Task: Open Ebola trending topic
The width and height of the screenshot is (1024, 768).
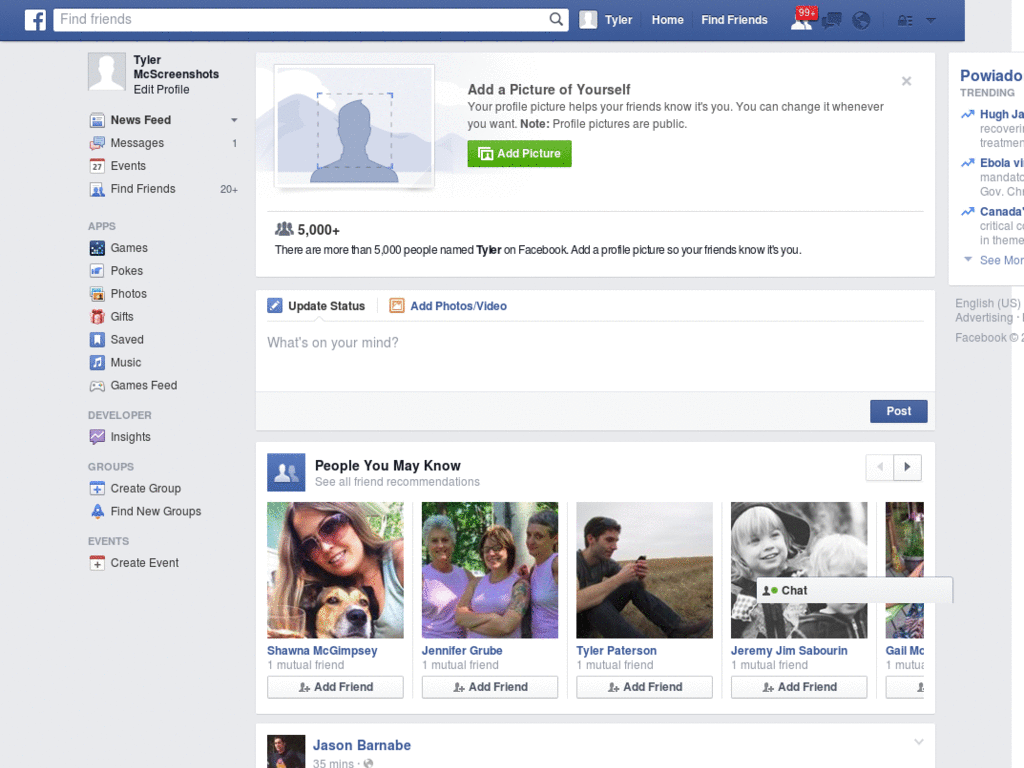Action: click(x=1001, y=163)
